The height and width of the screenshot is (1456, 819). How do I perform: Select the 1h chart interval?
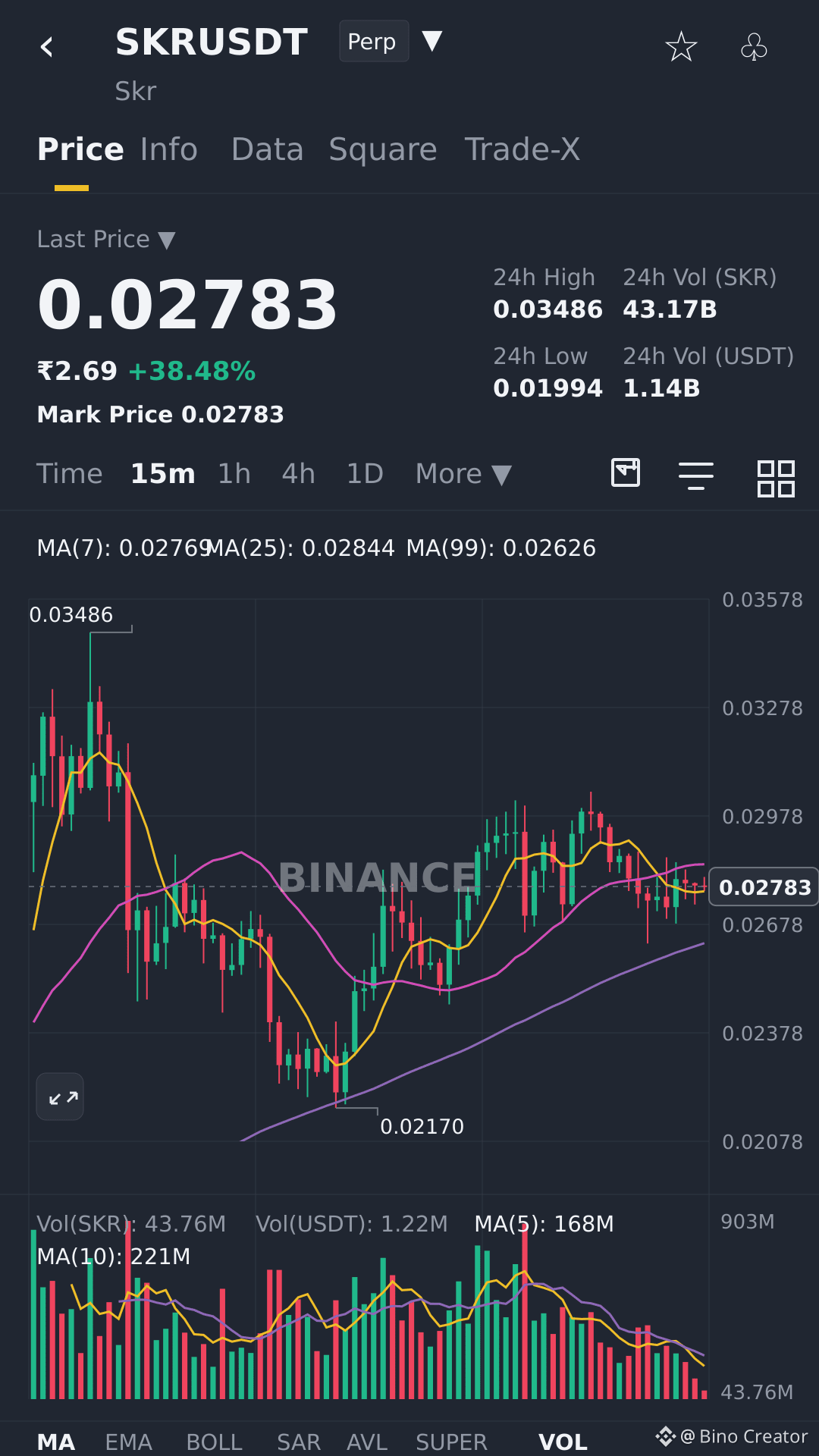[234, 474]
